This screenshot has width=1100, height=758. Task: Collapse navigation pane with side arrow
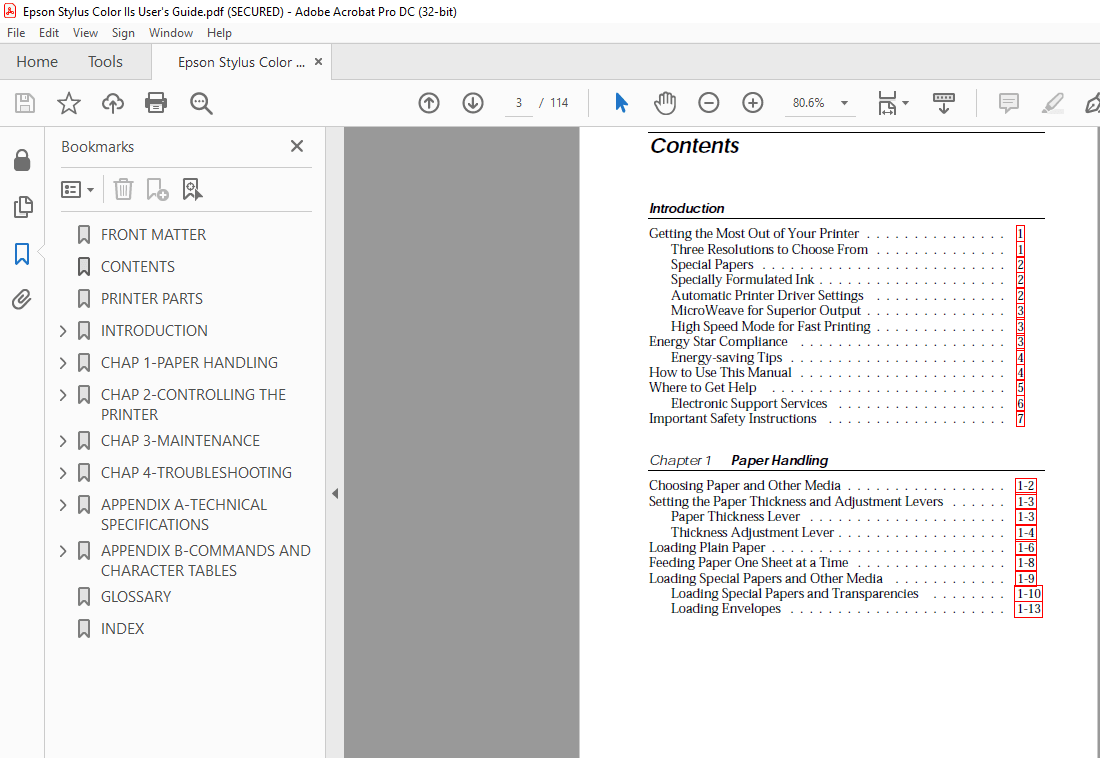335,493
